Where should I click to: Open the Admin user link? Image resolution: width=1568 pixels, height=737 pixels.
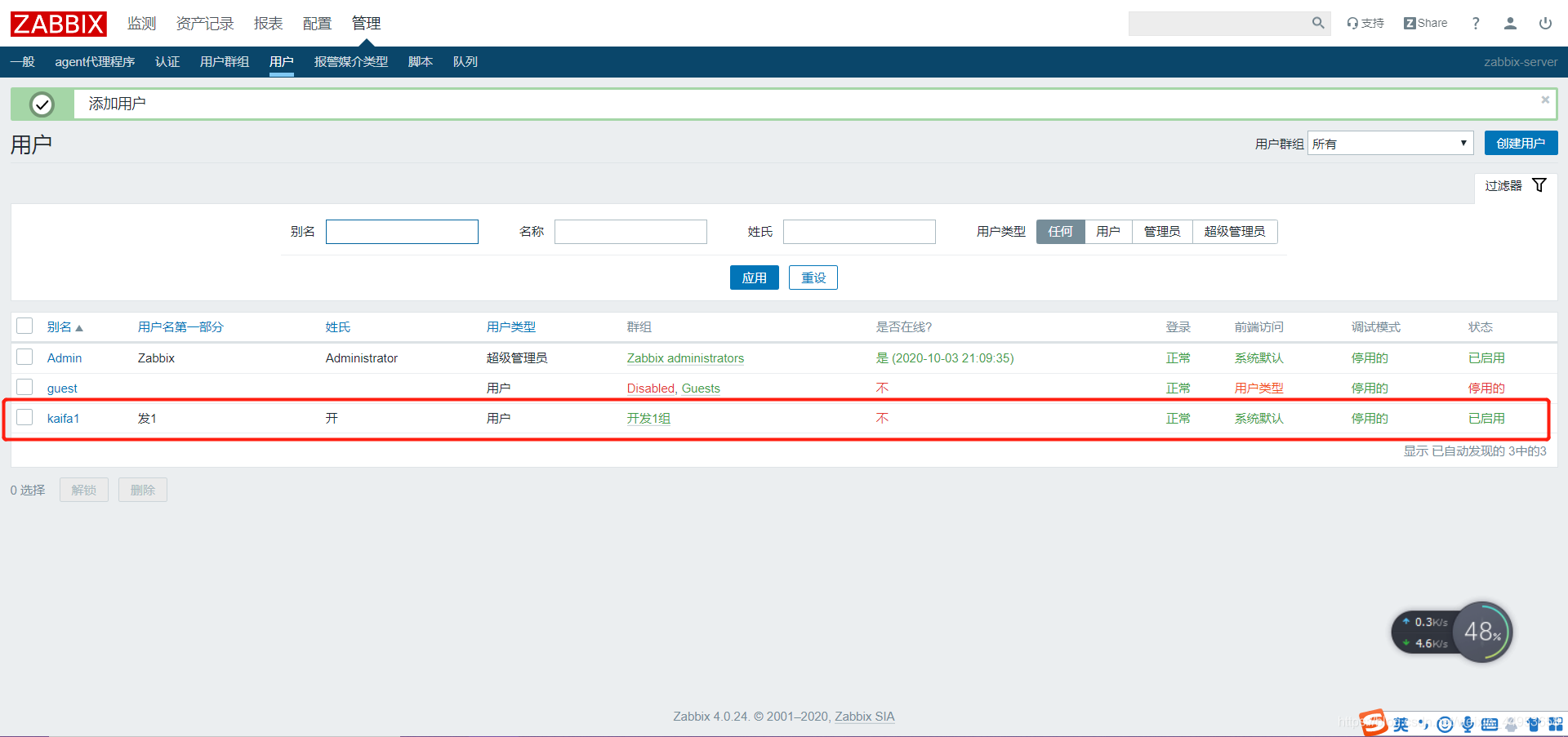point(65,358)
